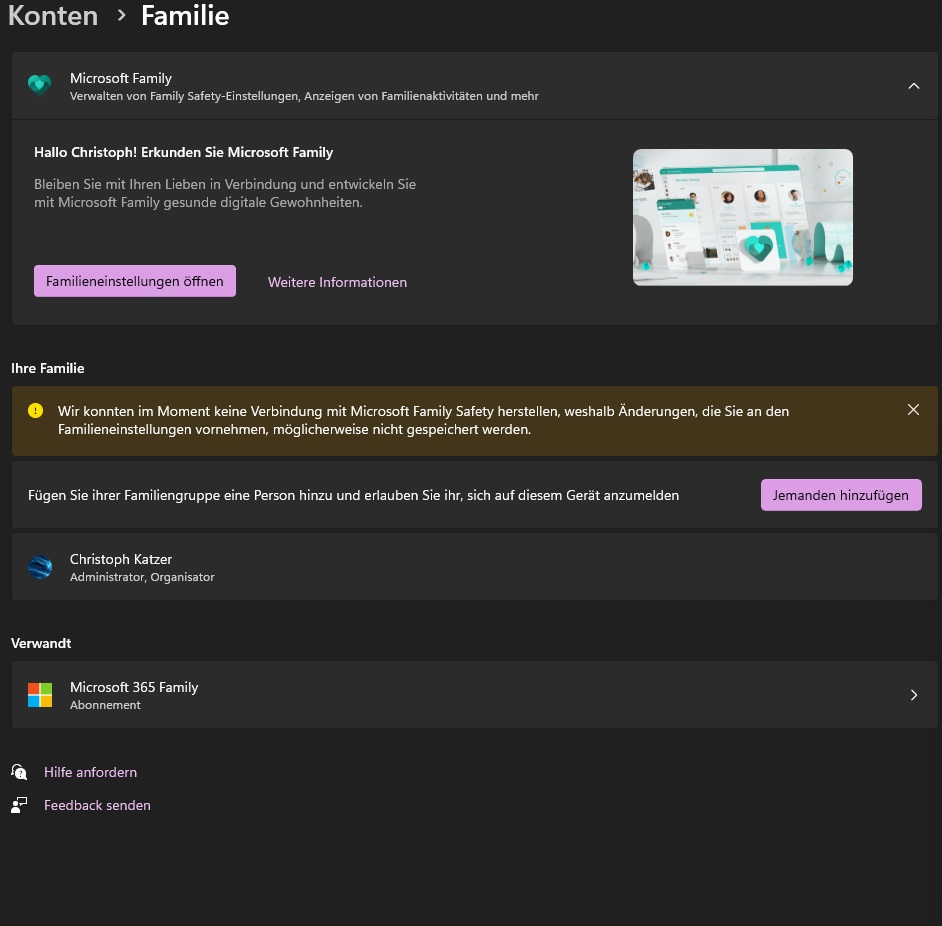Click the Jemanden hinzufügen button

pos(840,494)
